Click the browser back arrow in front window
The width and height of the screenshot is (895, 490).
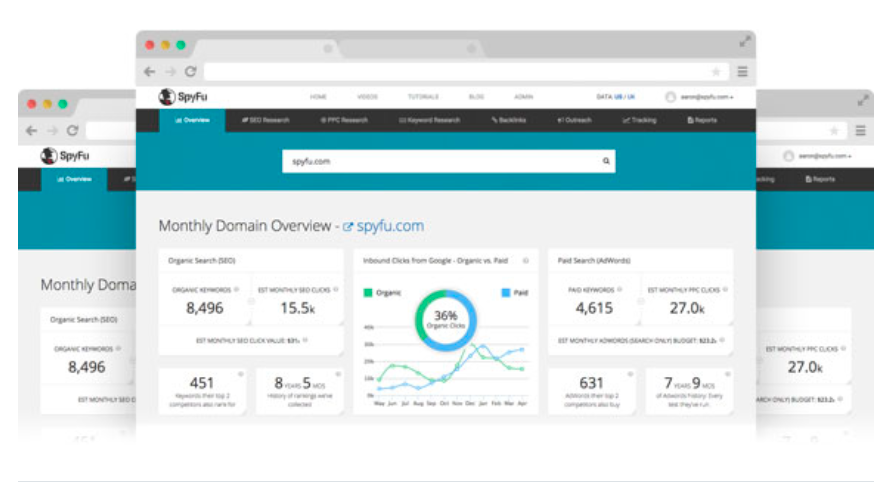tap(150, 71)
